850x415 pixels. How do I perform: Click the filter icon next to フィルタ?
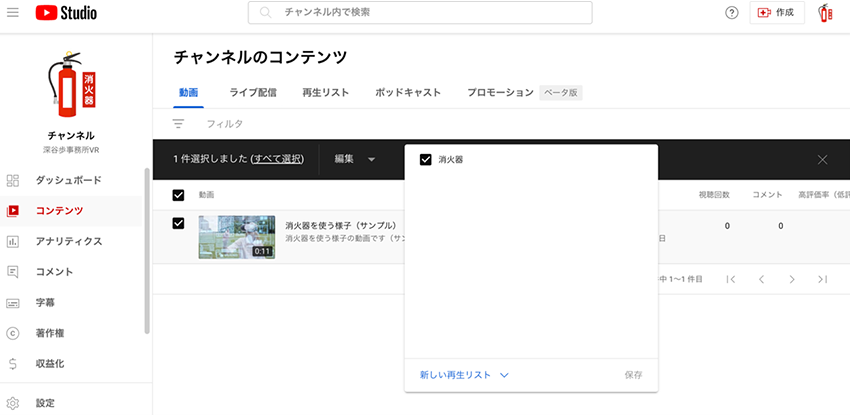pos(178,124)
